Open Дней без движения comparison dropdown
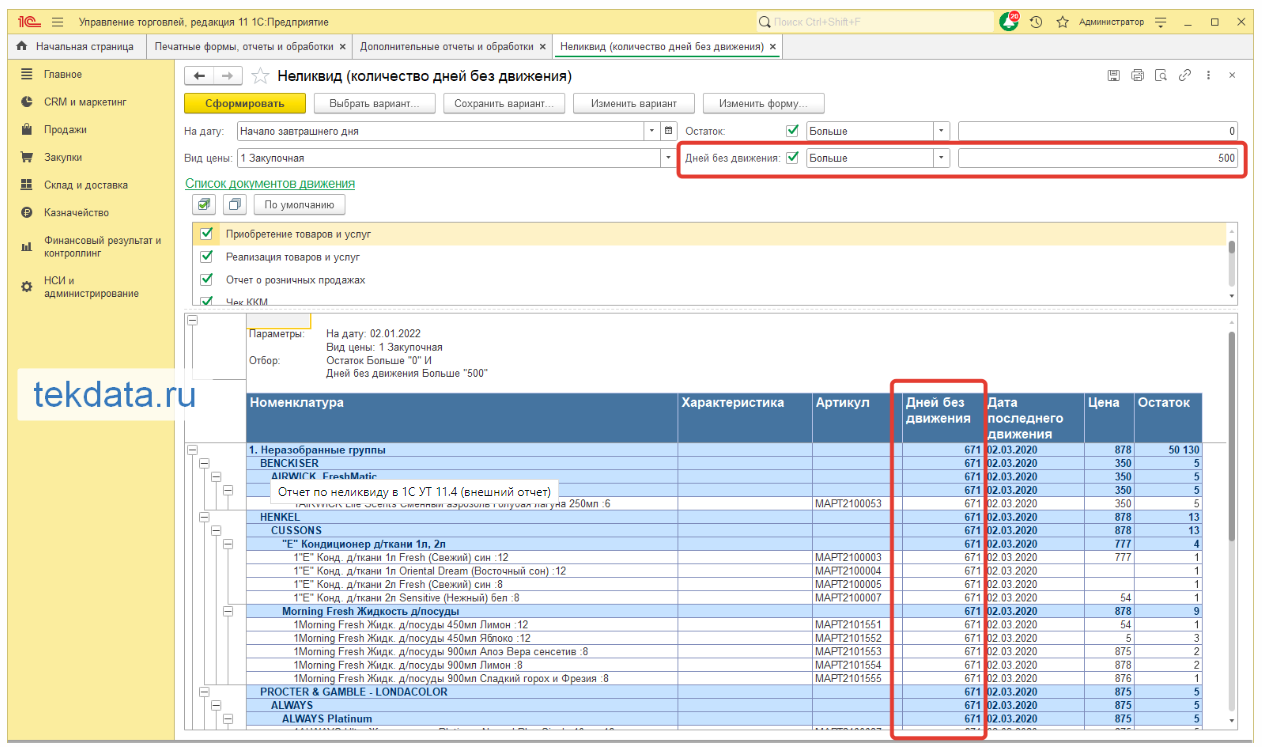Image resolution: width=1262 pixels, height=747 pixels. [x=941, y=158]
